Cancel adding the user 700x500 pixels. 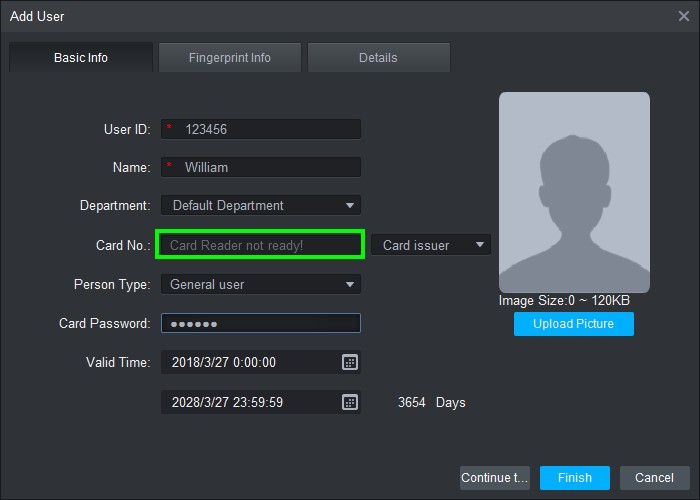coord(654,478)
